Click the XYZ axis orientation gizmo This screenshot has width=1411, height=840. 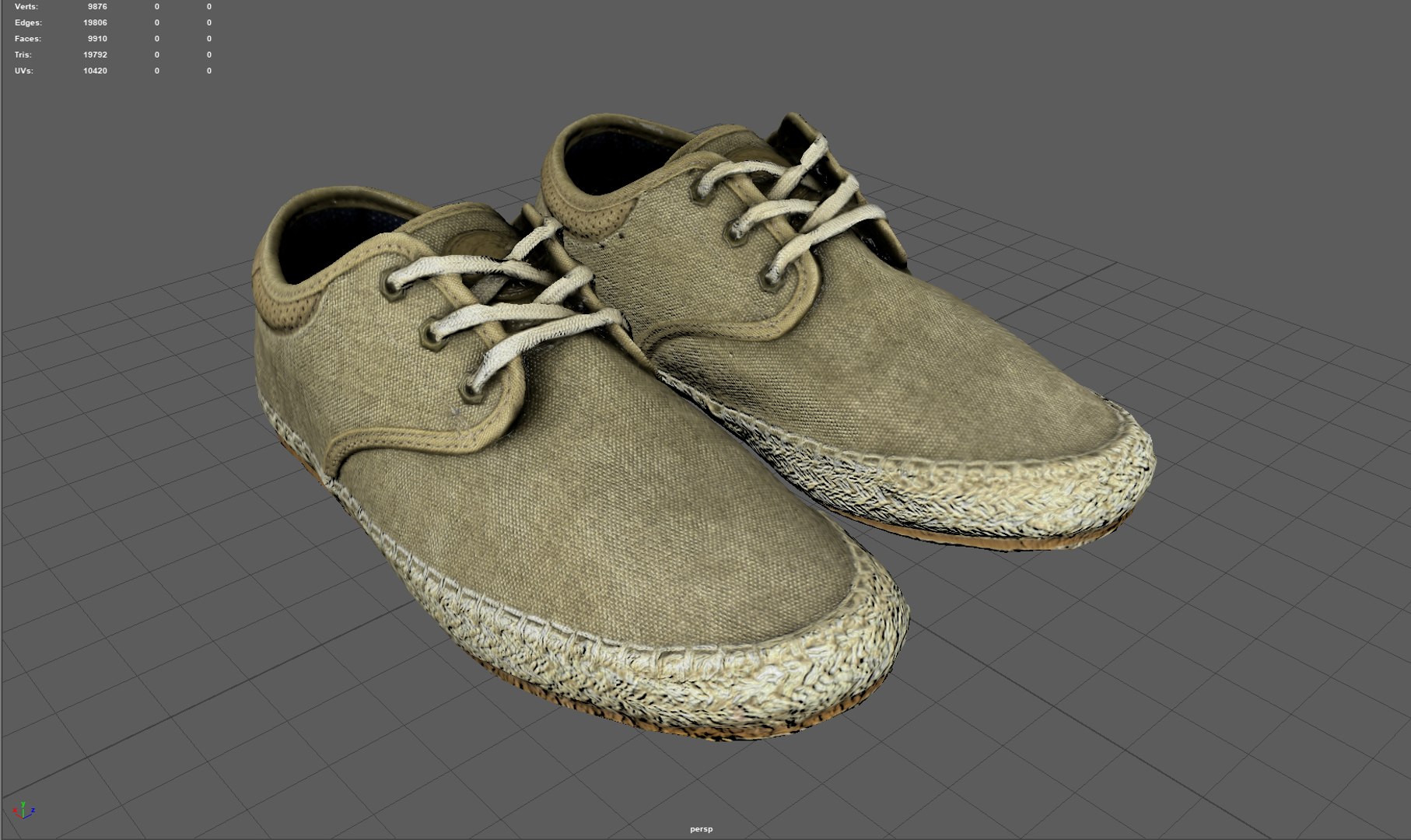point(24,810)
